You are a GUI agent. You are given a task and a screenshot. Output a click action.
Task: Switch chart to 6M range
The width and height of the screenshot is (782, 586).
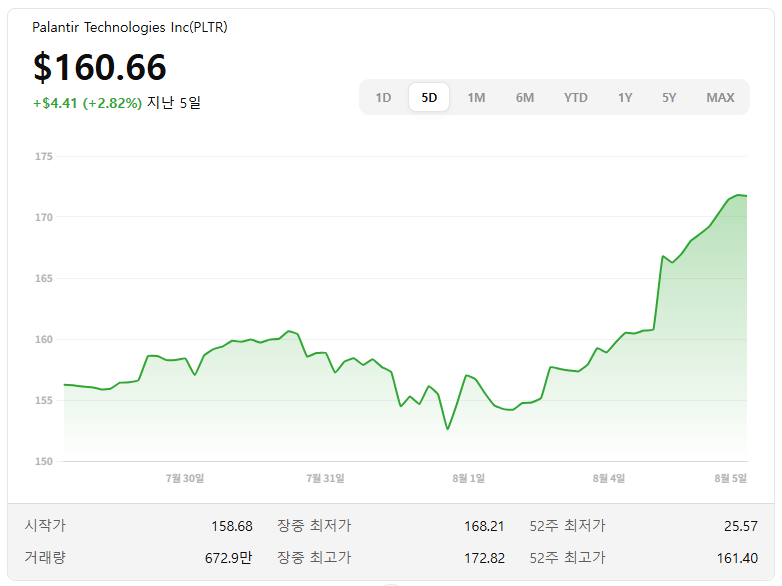[x=525, y=97]
